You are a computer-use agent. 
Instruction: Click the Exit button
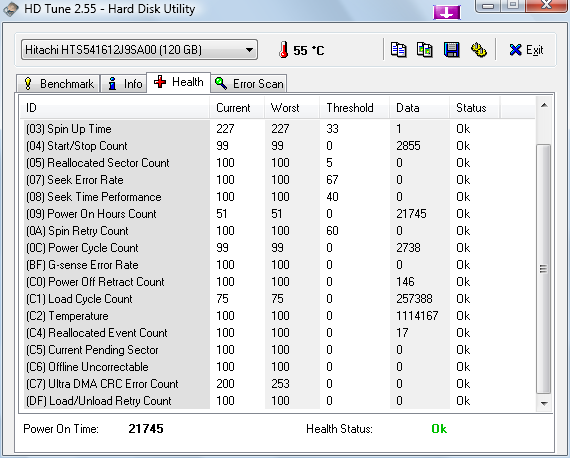point(526,50)
